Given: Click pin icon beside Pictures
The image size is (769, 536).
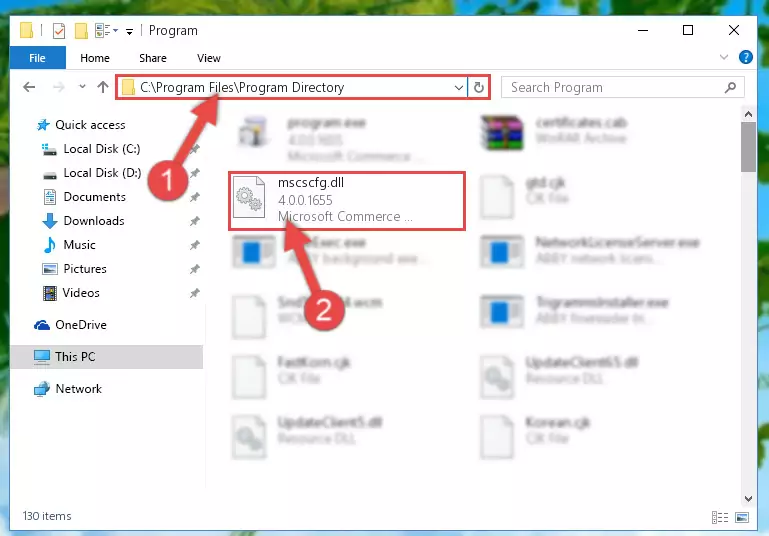Looking at the screenshot, I should tap(195, 269).
